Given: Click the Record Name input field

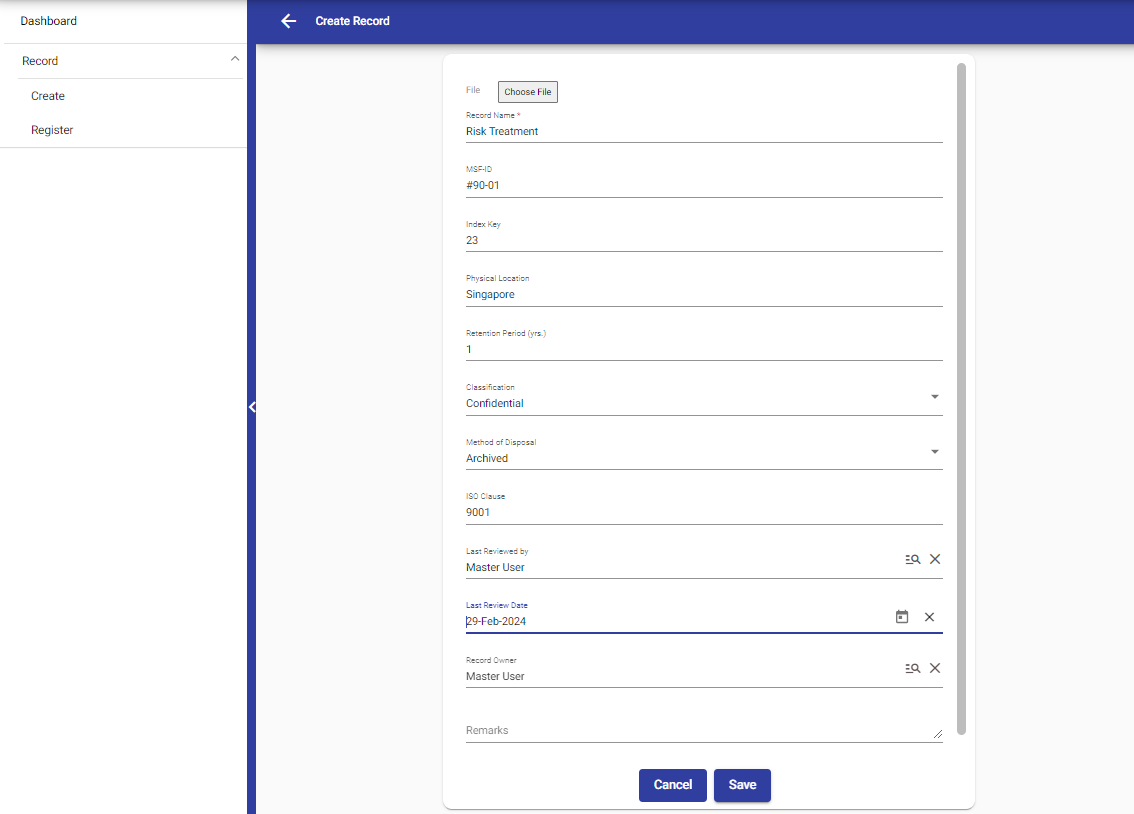Looking at the screenshot, I should click(x=700, y=131).
